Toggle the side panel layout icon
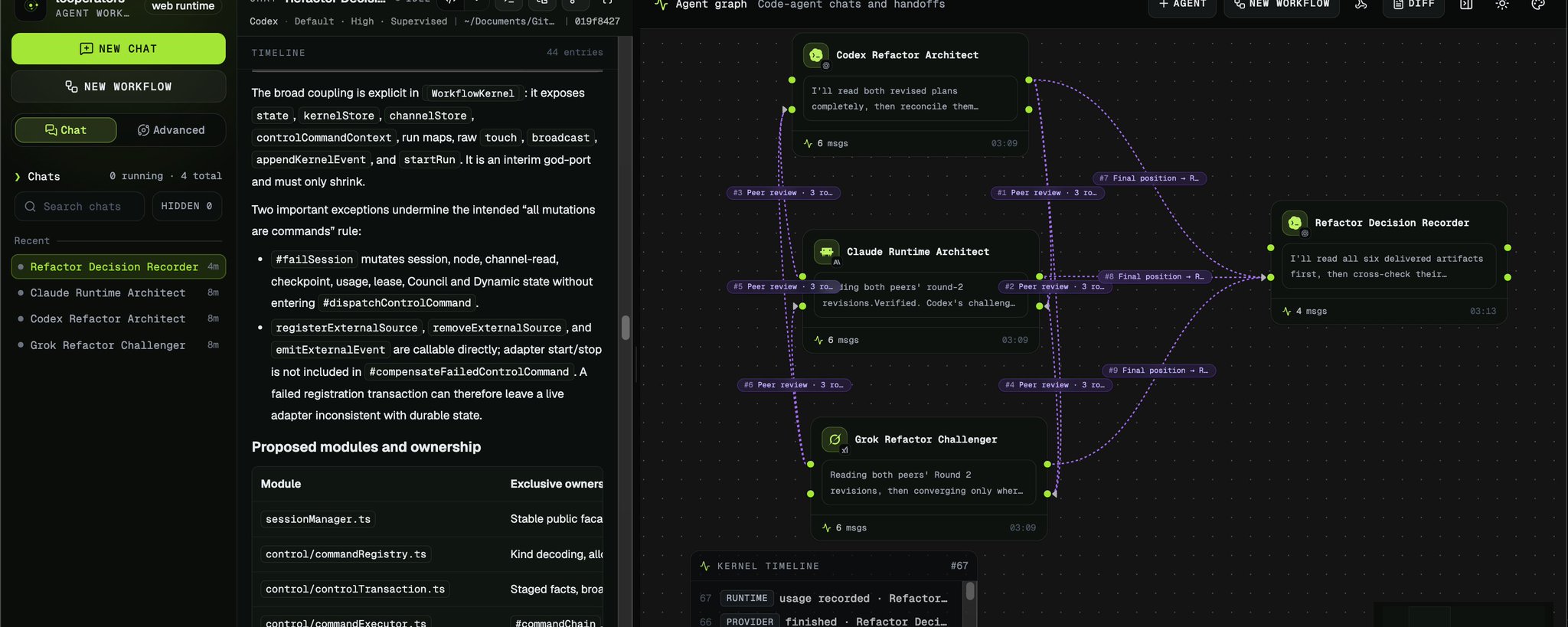This screenshot has width=1568, height=627. (1465, 5)
